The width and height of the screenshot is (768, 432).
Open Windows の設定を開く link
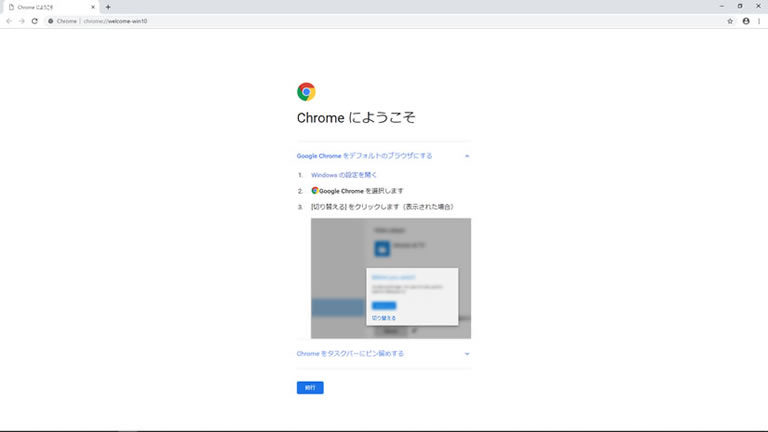tap(344, 175)
